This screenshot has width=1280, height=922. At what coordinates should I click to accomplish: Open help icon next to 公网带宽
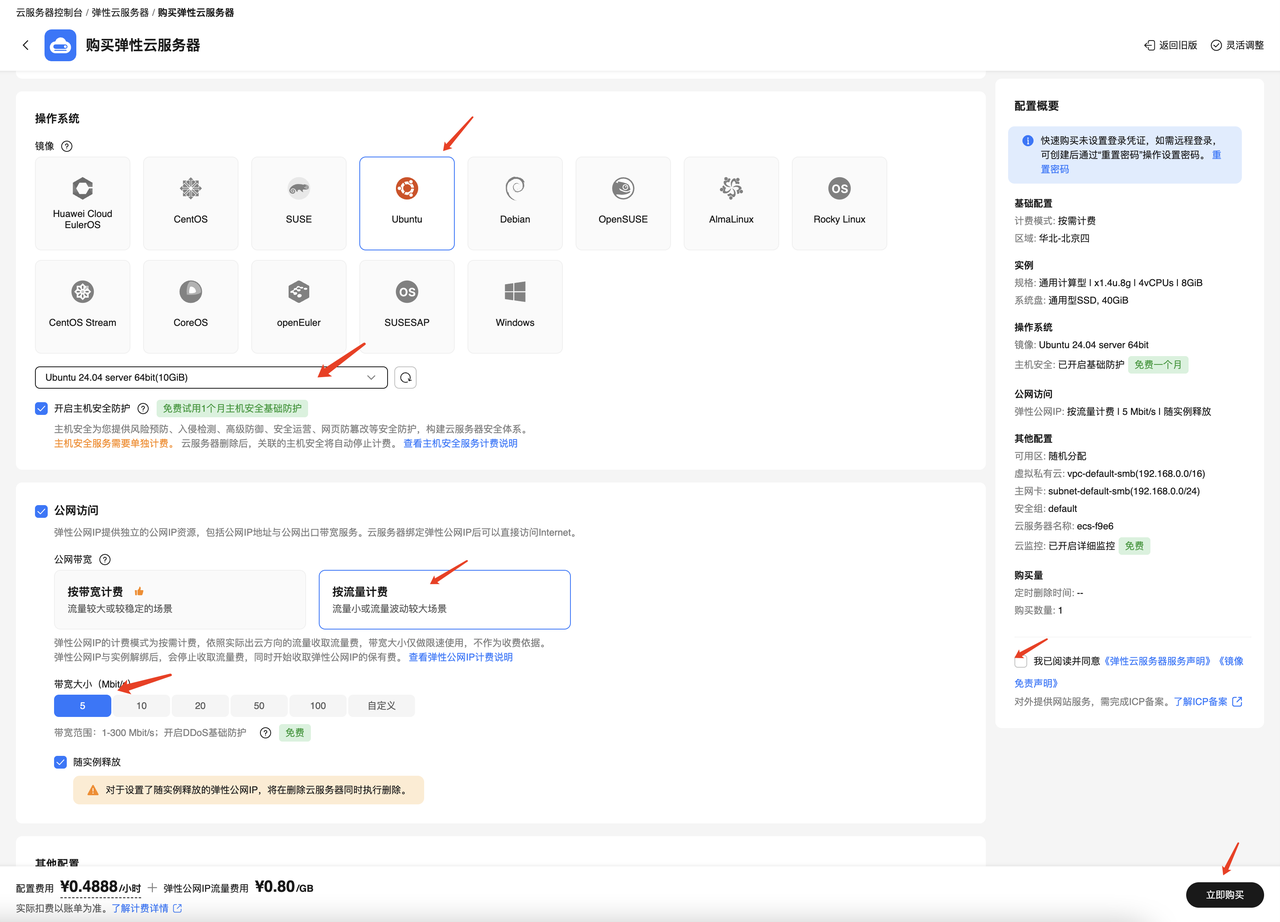(105, 560)
